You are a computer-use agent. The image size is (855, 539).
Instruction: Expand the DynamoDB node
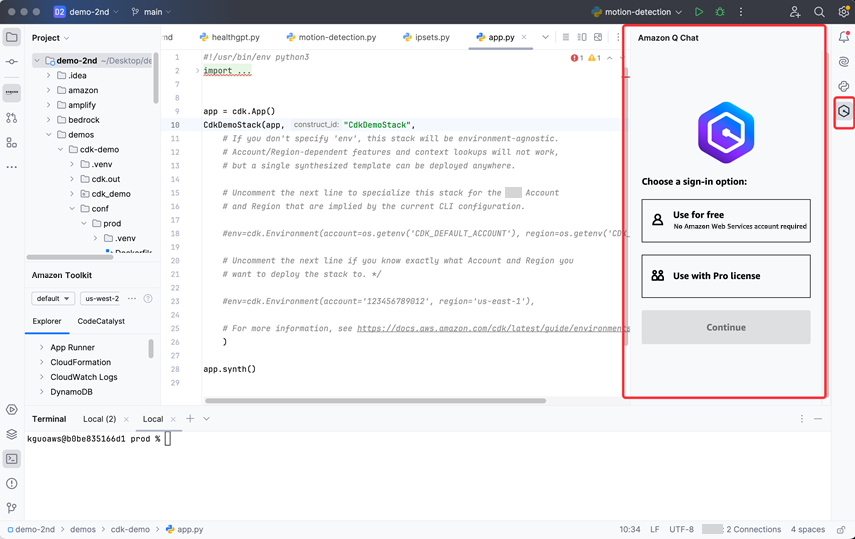click(41, 391)
